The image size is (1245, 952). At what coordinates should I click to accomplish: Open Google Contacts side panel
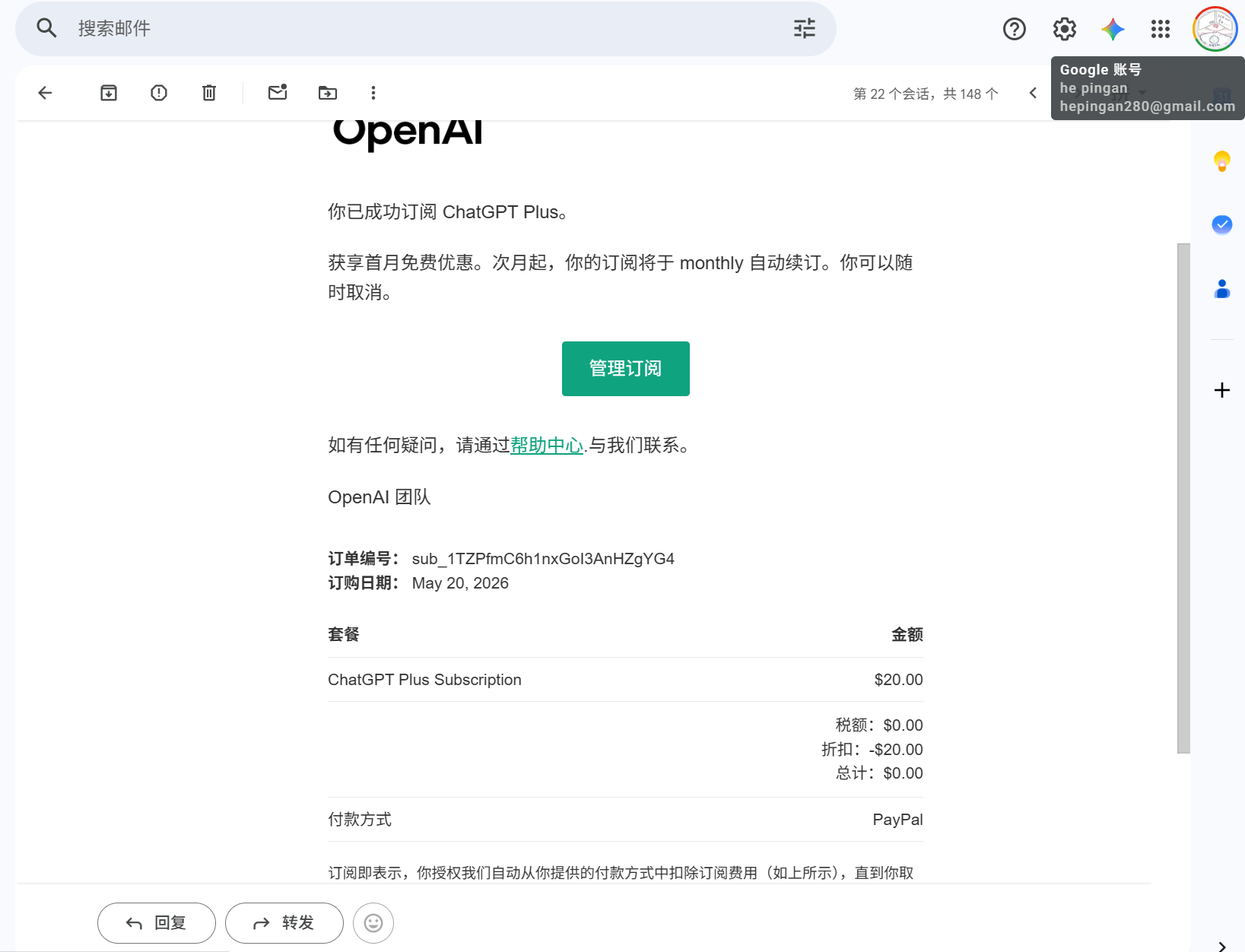(1222, 289)
